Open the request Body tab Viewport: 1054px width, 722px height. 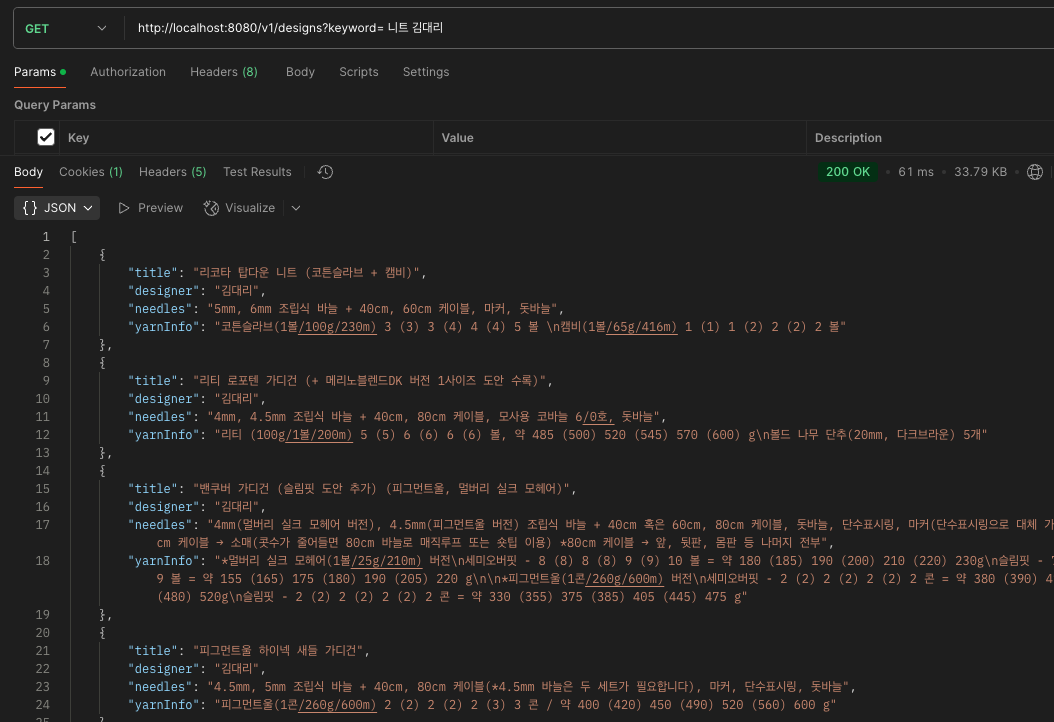pos(300,72)
